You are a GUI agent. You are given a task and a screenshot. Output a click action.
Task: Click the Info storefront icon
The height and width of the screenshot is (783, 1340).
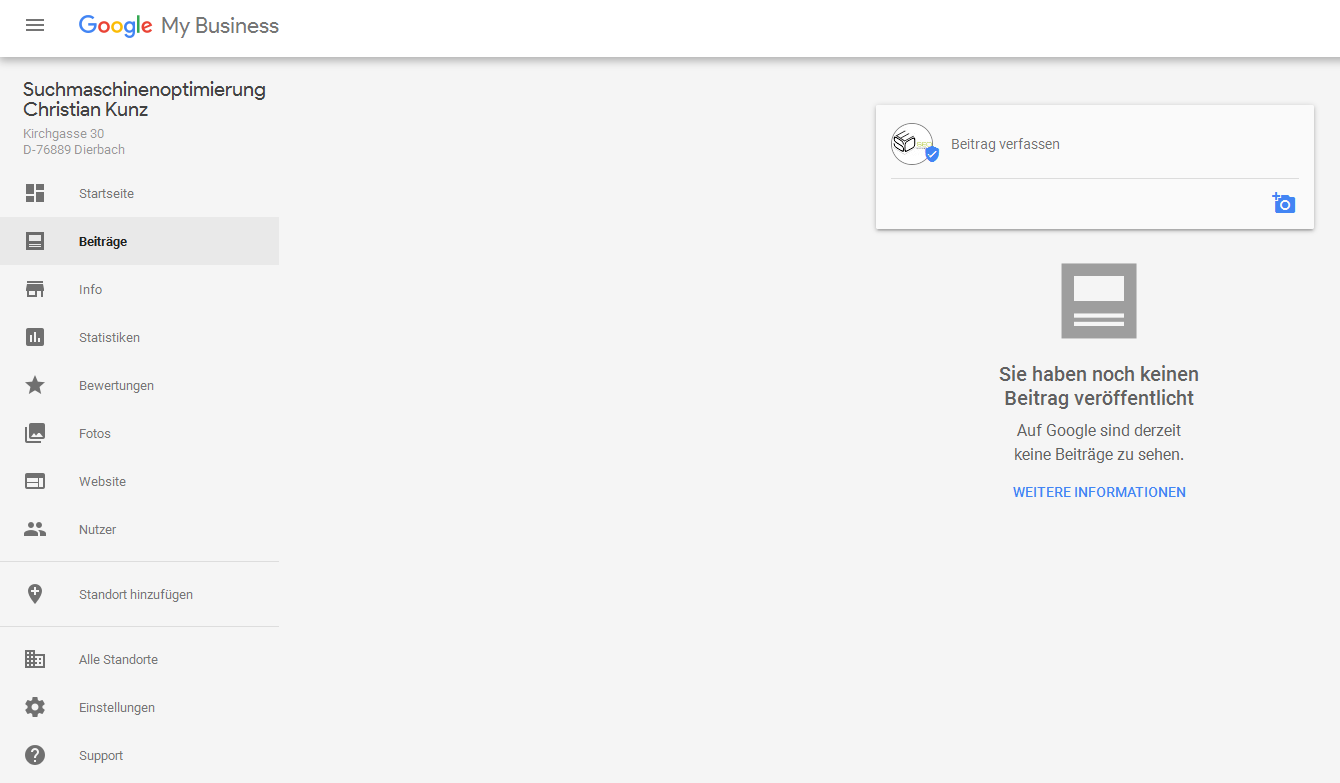(x=35, y=289)
